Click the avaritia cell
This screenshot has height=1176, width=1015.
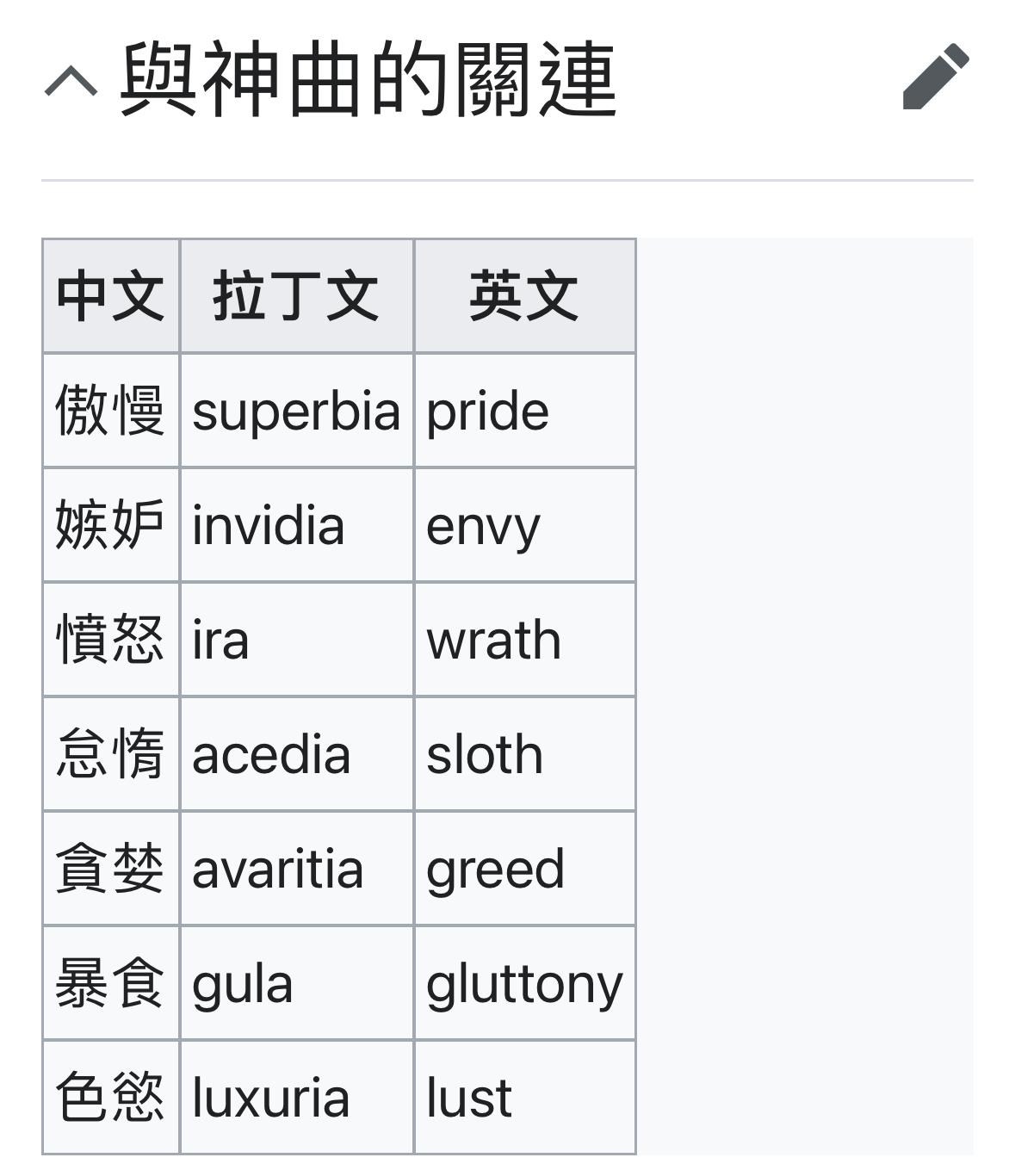point(297,869)
